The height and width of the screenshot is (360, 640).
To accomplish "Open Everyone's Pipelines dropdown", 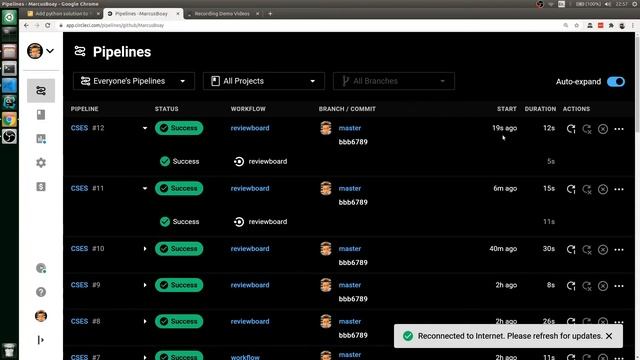I will pyautogui.click(x=134, y=81).
